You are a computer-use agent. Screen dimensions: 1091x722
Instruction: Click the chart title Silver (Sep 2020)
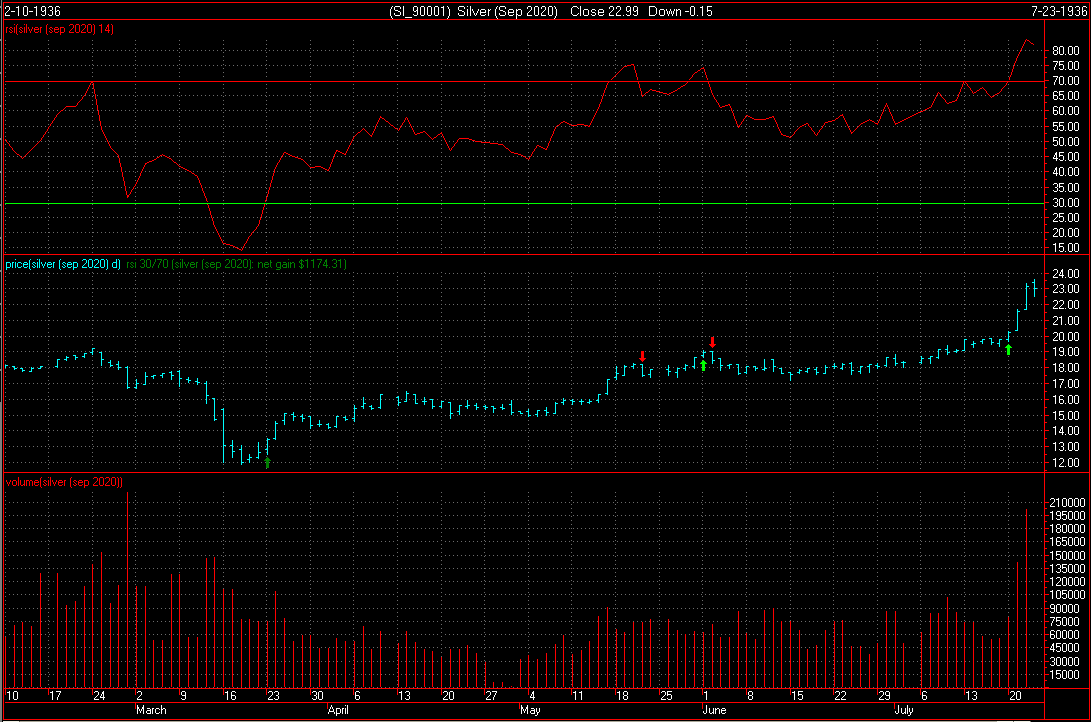coord(507,11)
